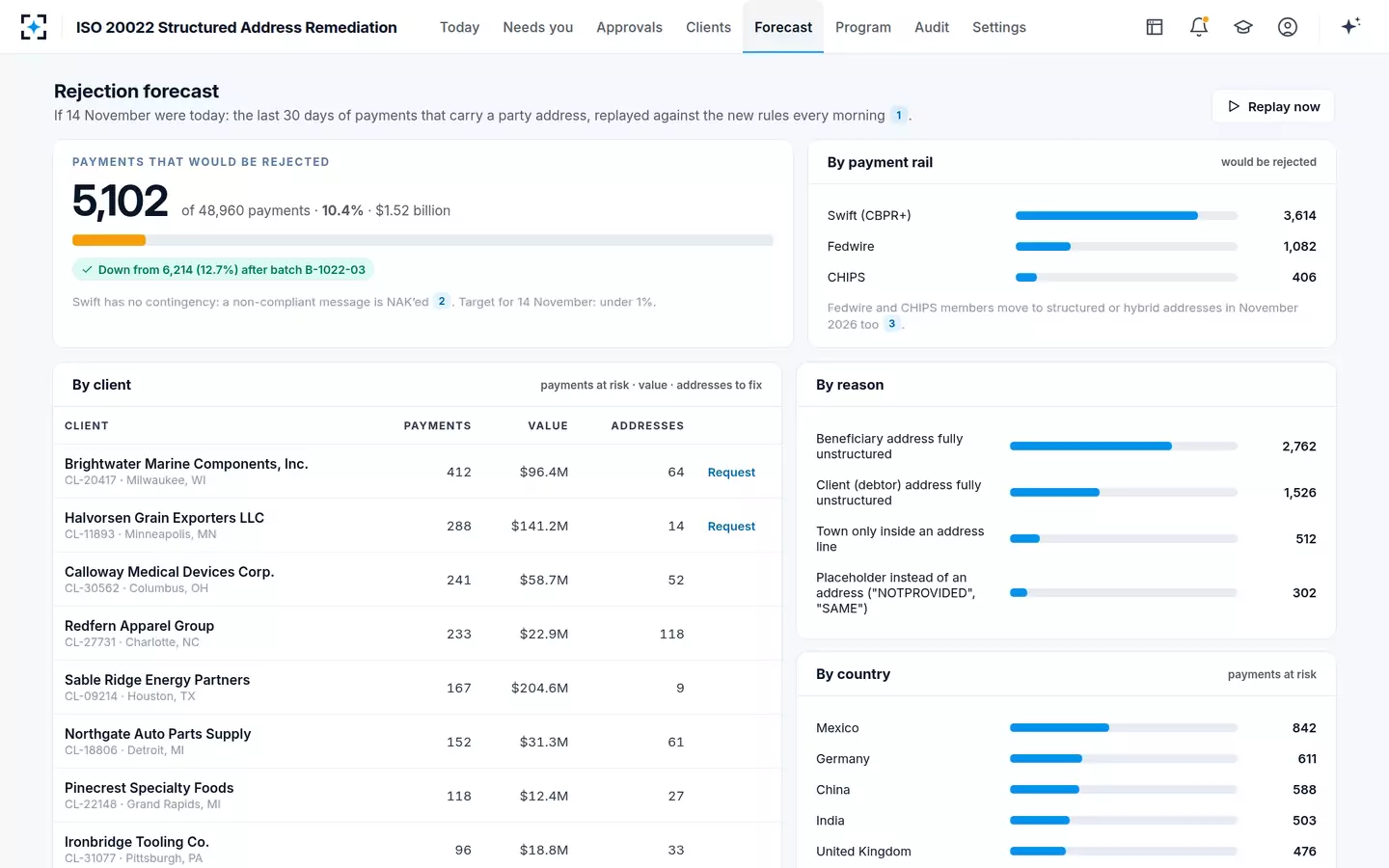Click the PAYMENTS column header
1389x868 pixels.
(437, 426)
